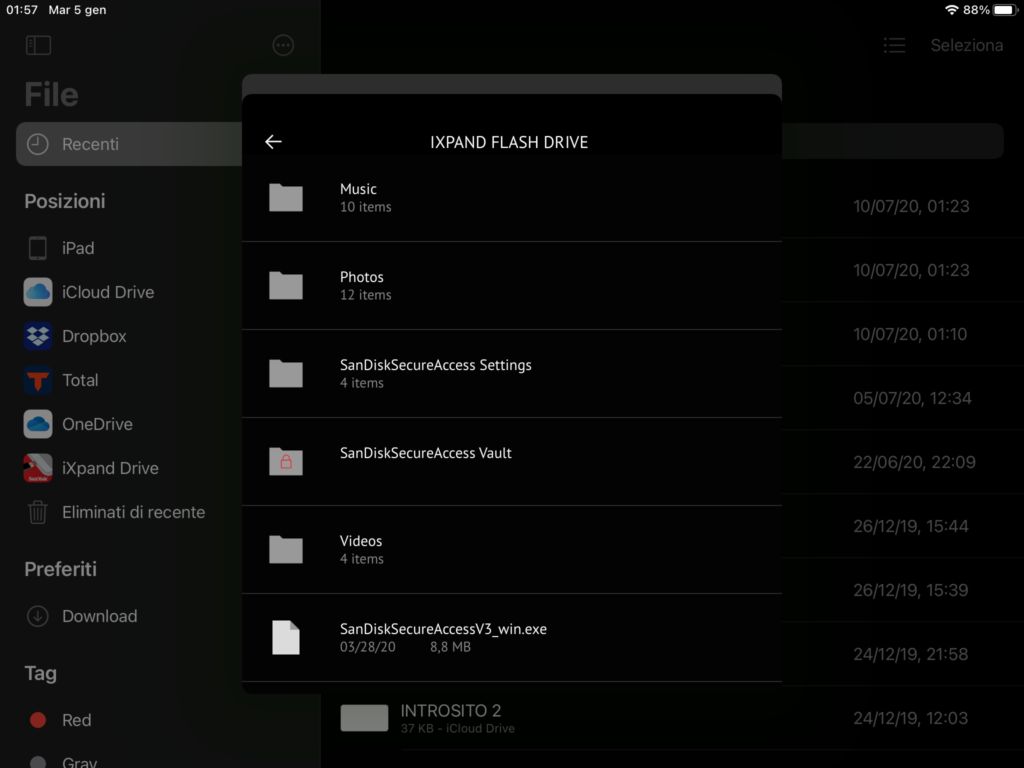Click '12 items' count under Photos
The height and width of the screenshot is (768, 1024).
[x=366, y=295]
